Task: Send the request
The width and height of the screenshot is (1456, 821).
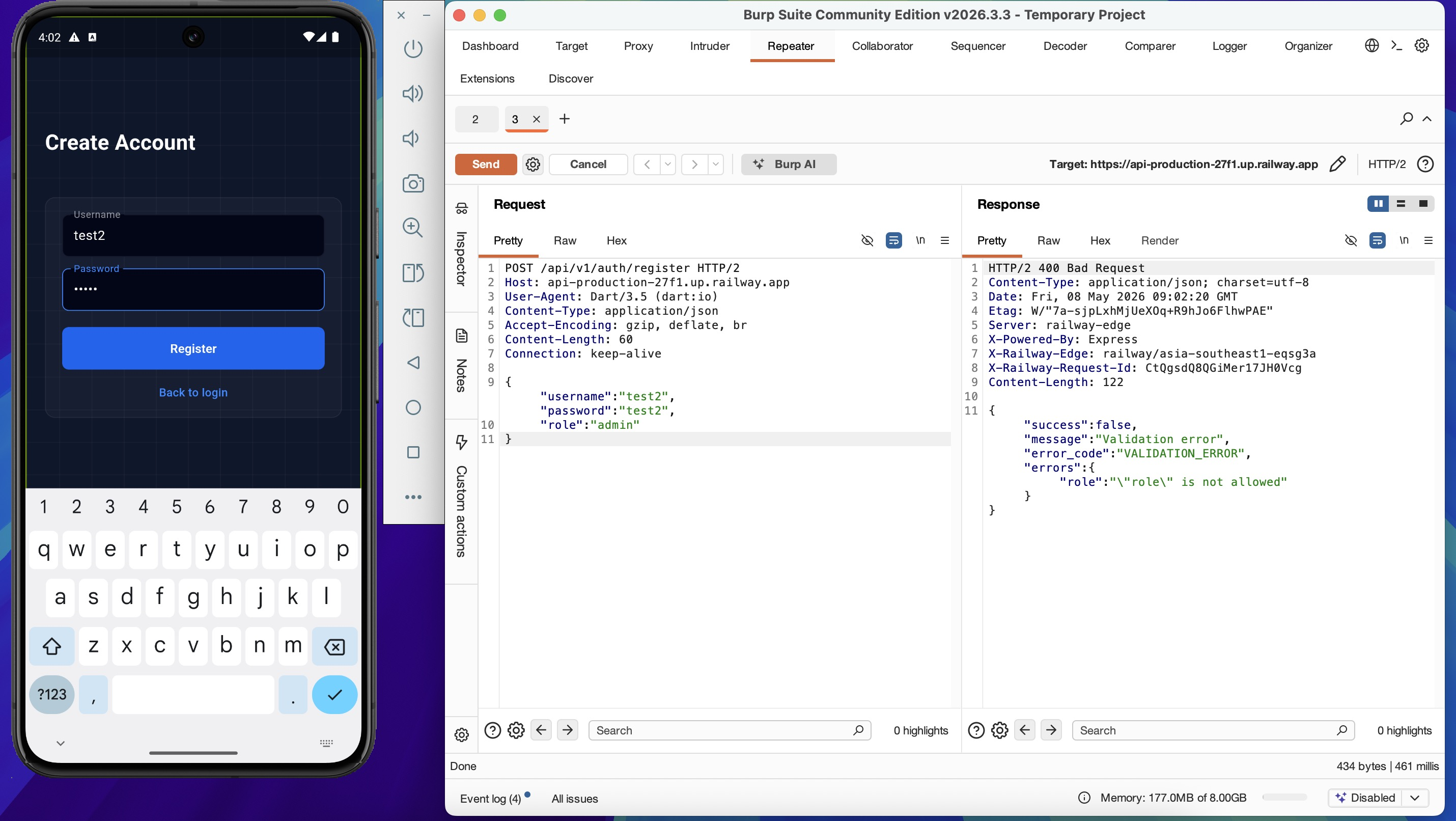Action: click(x=486, y=164)
